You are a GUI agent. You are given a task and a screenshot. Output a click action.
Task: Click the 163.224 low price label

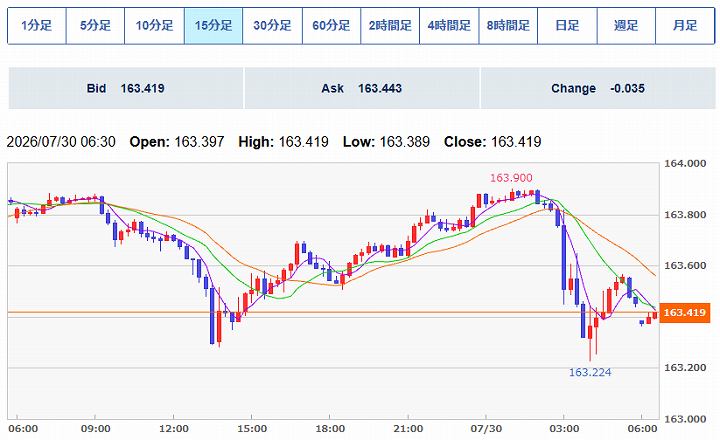pyautogui.click(x=590, y=372)
